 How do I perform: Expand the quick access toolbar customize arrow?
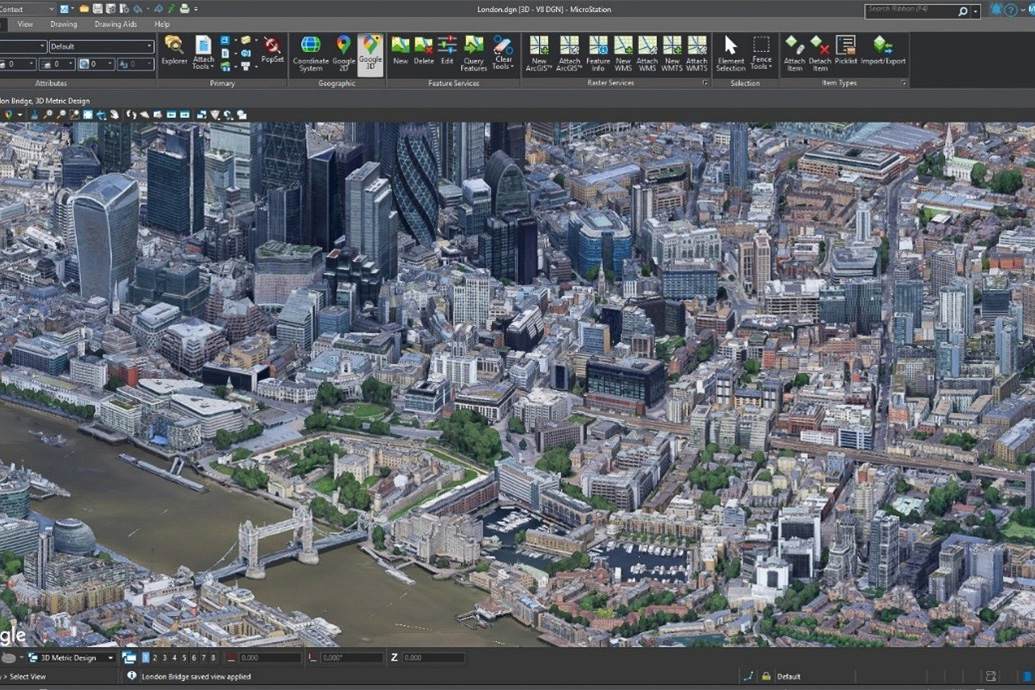[x=196, y=9]
